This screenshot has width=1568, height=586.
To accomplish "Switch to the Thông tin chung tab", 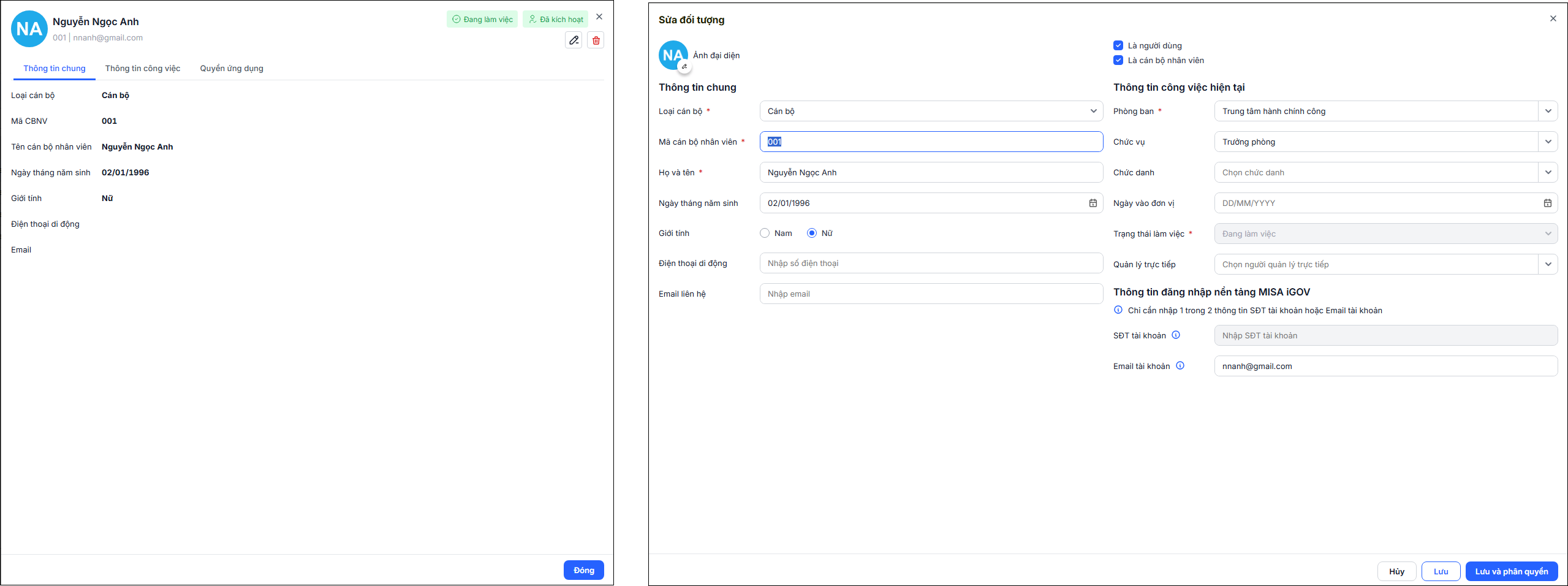I will (x=55, y=69).
